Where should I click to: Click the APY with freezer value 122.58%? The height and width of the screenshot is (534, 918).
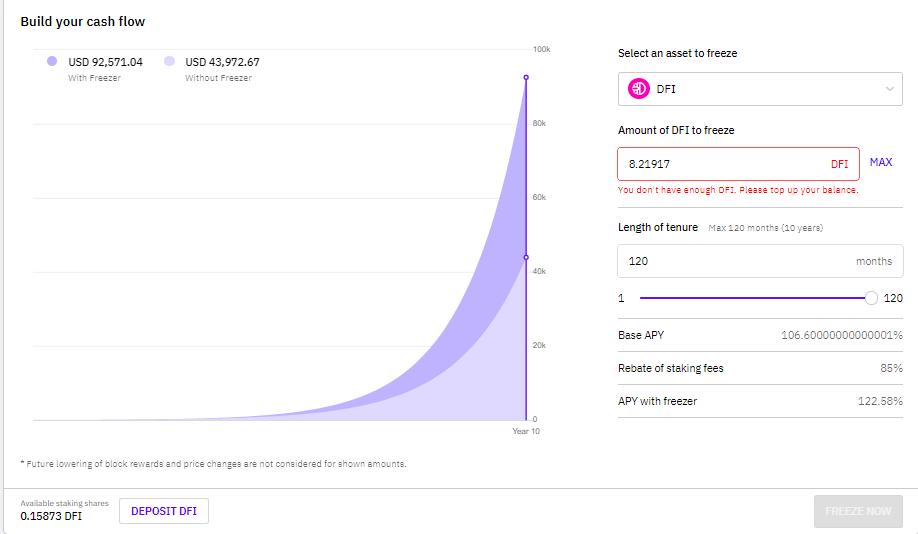[880, 401]
